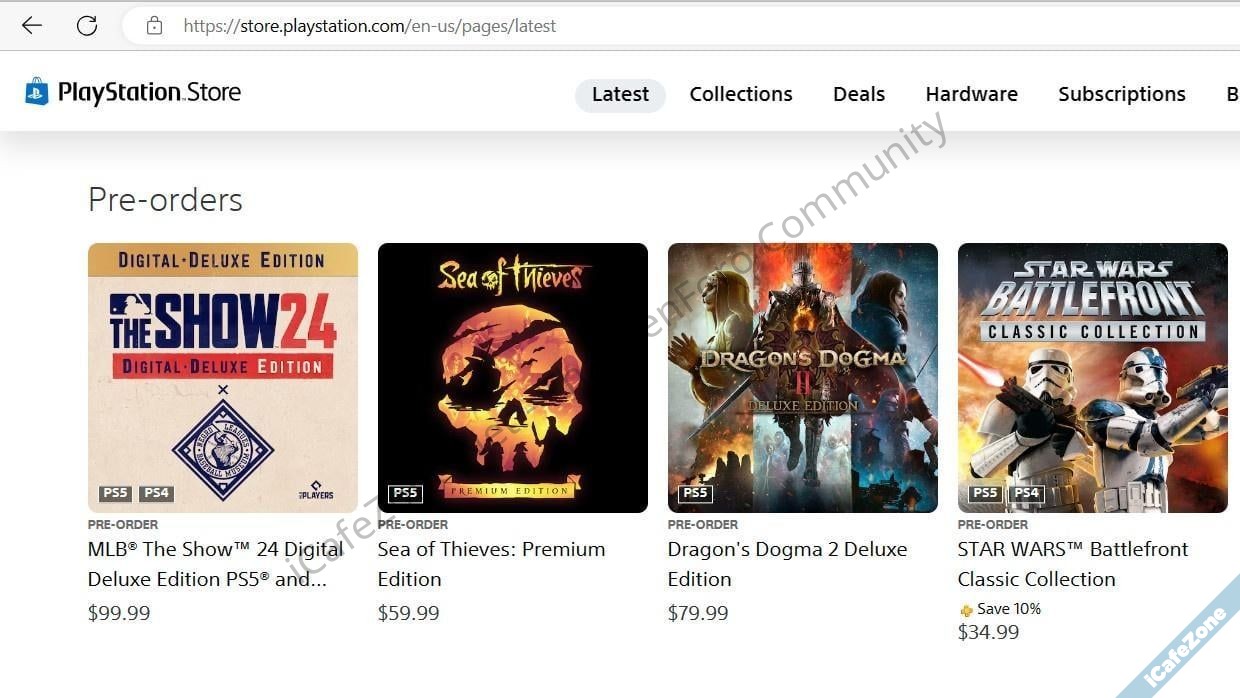1240x698 pixels.
Task: Click the PS5 badge on Dragon's Dogma 2 cover
Action: pos(695,492)
